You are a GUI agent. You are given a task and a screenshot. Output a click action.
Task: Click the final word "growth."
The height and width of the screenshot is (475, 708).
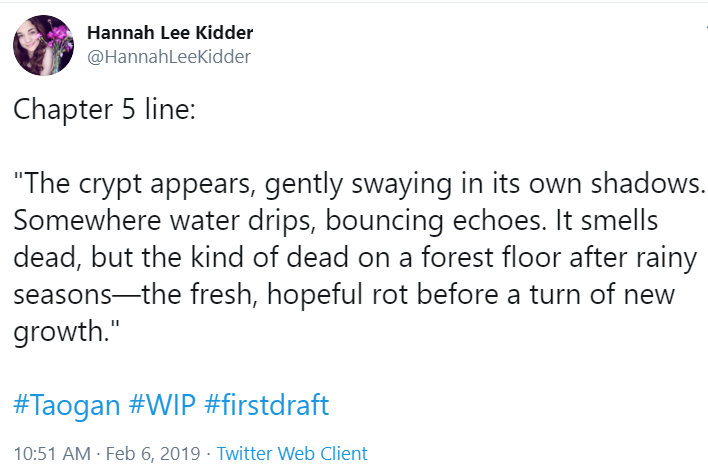pyautogui.click(x=60, y=332)
